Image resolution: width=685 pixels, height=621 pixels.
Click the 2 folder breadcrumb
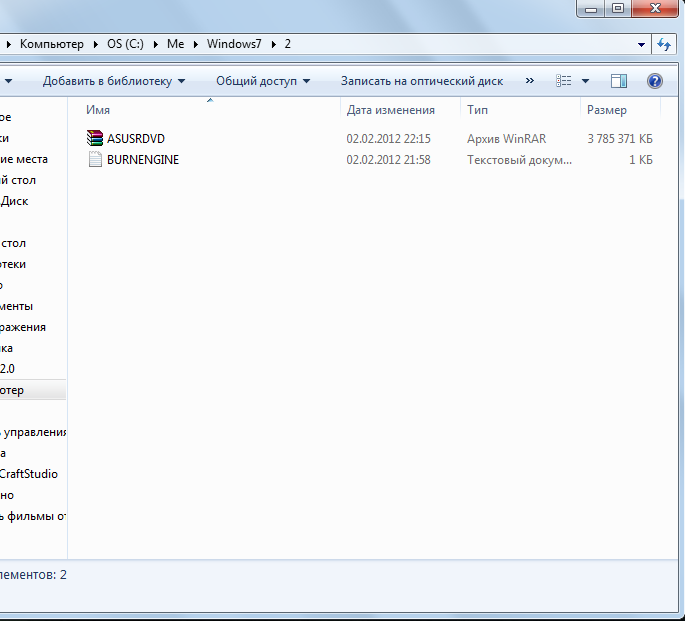coord(287,44)
